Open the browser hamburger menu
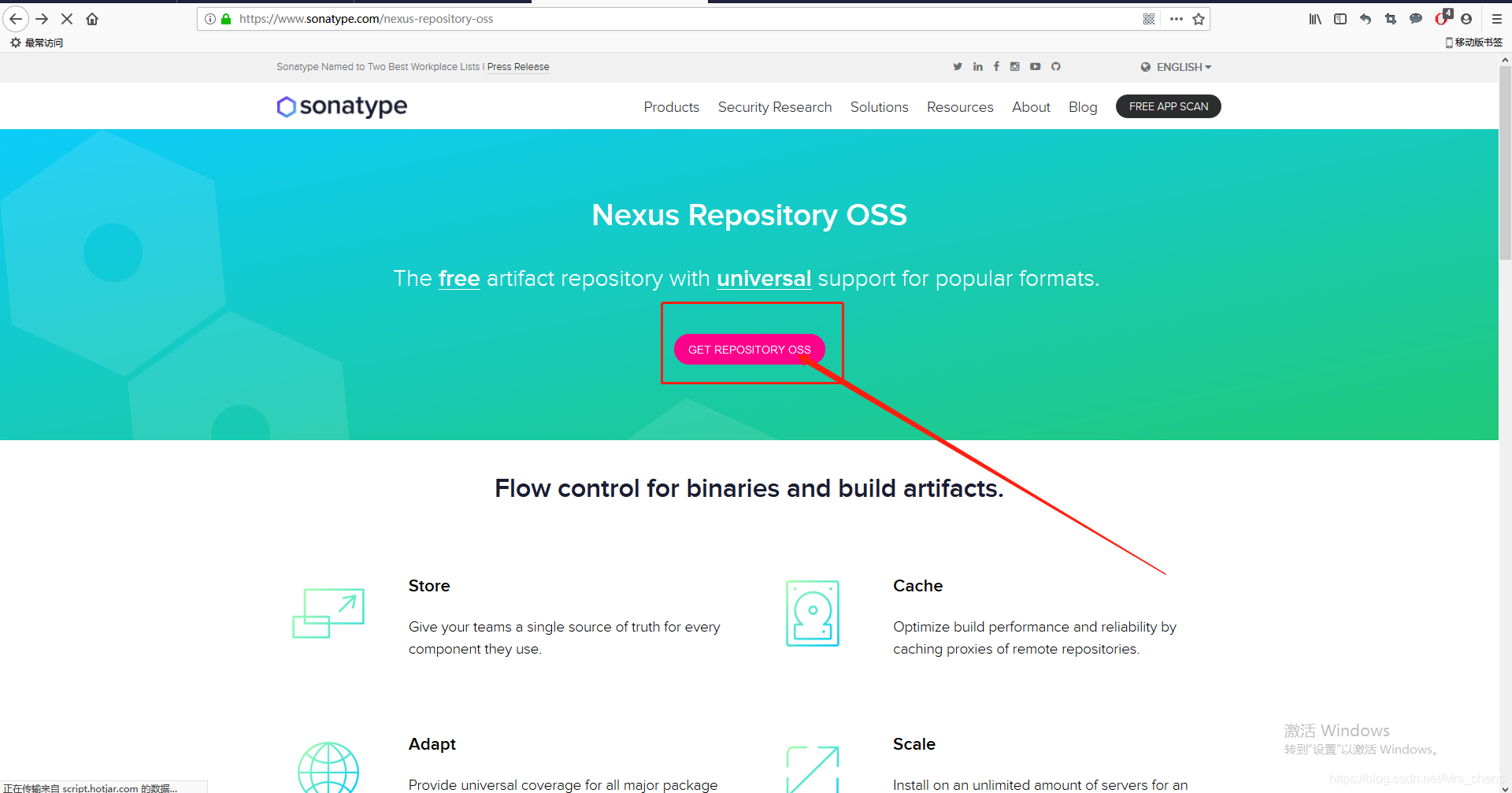 pos(1497,19)
